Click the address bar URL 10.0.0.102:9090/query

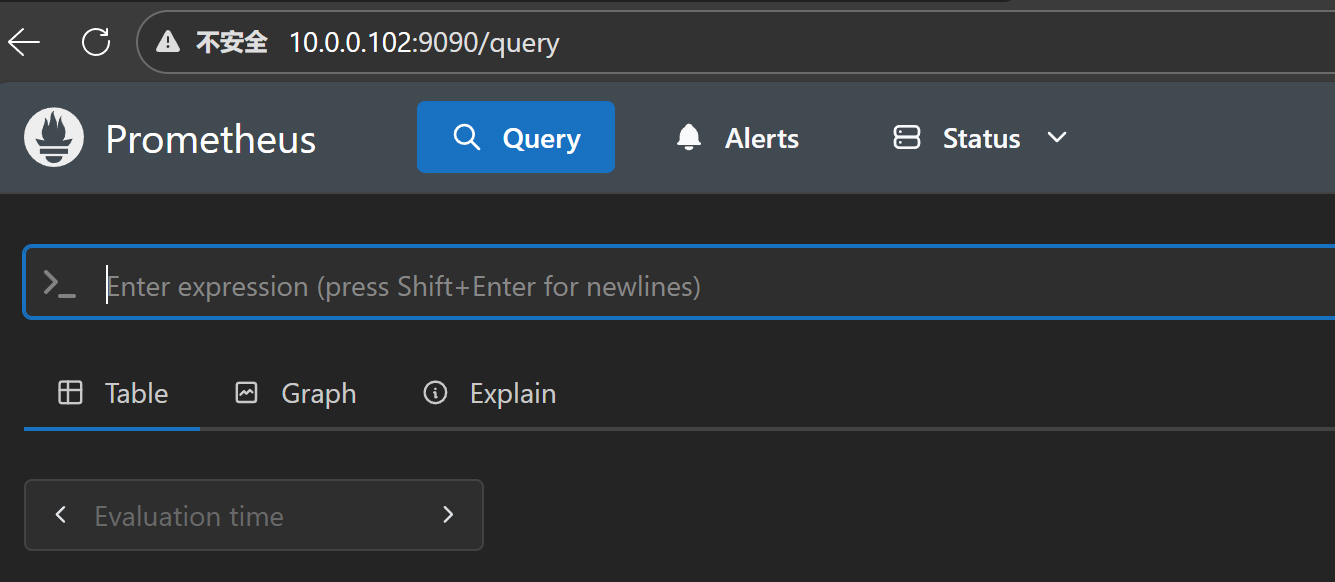click(424, 42)
